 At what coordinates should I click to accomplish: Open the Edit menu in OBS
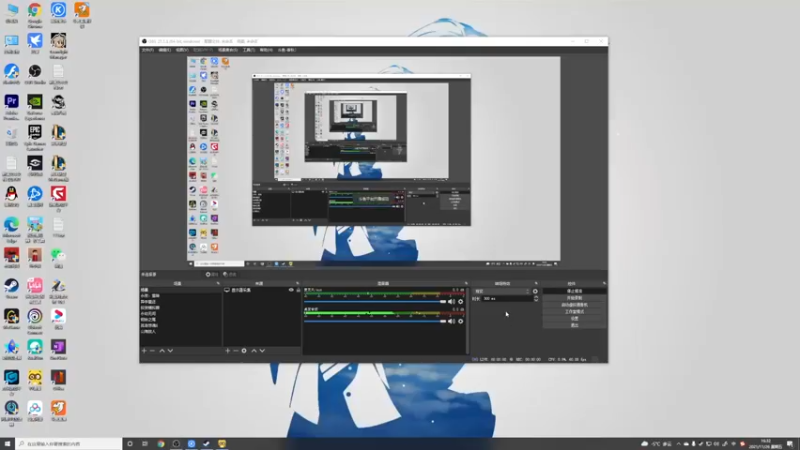tap(164, 50)
